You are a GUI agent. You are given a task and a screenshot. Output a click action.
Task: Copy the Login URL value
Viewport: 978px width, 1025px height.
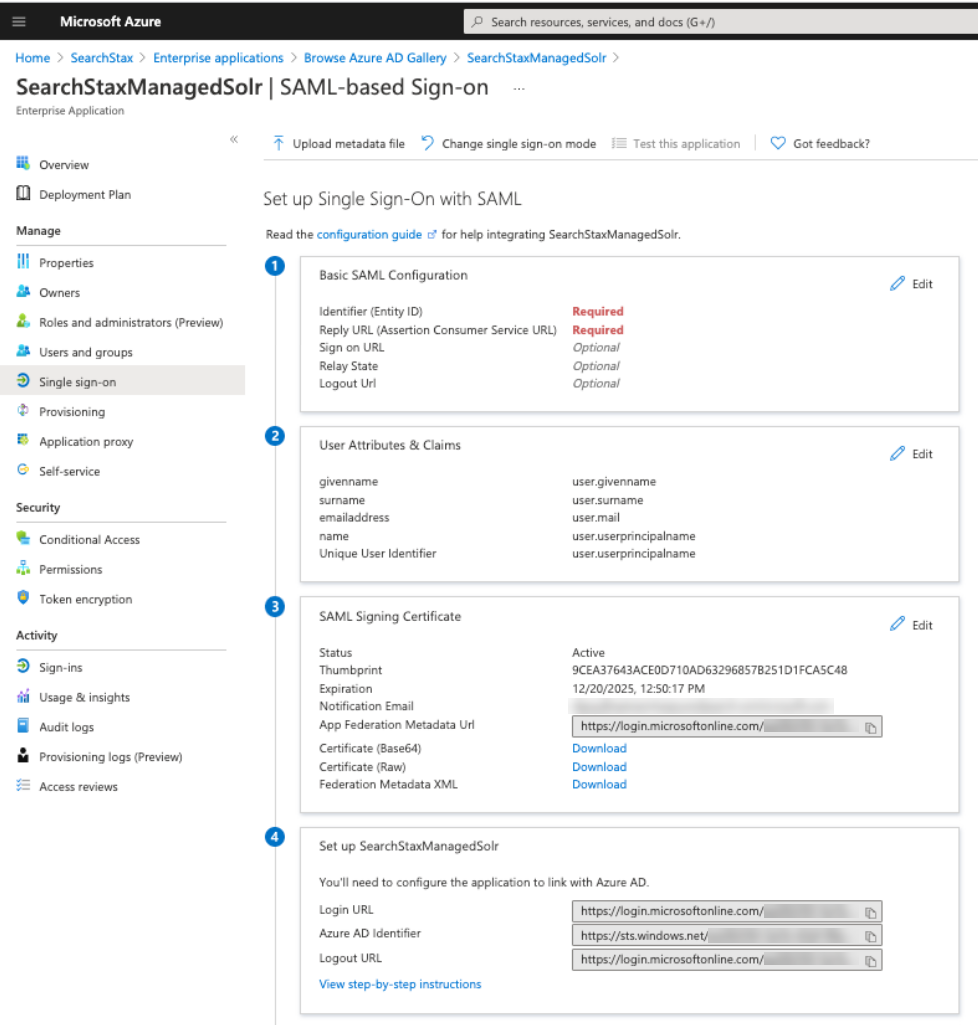[x=871, y=913]
